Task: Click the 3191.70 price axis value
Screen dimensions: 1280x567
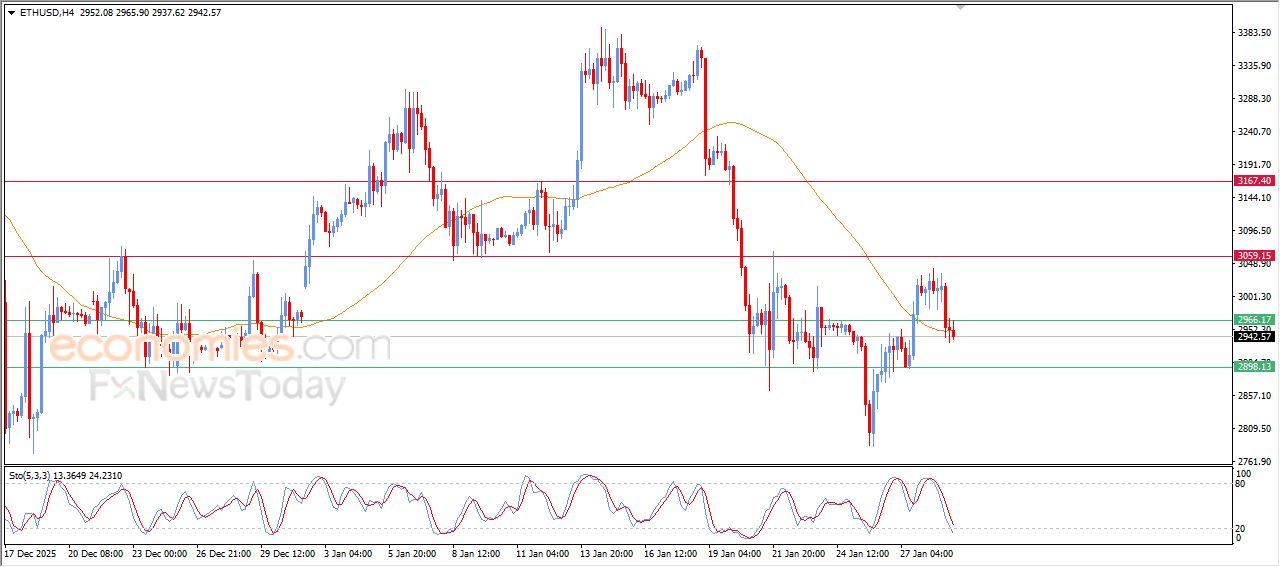Action: tap(1254, 165)
